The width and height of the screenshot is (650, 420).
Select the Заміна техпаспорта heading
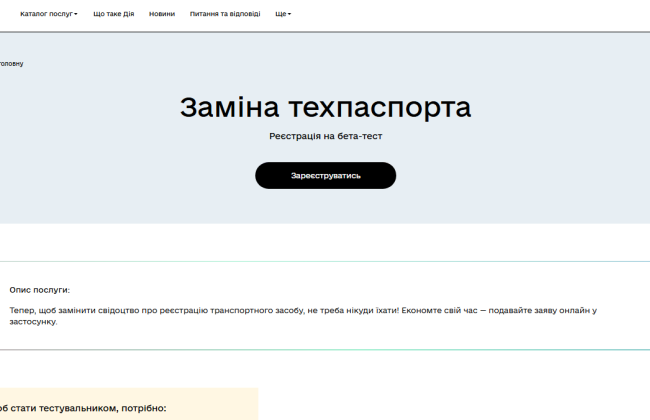325,107
